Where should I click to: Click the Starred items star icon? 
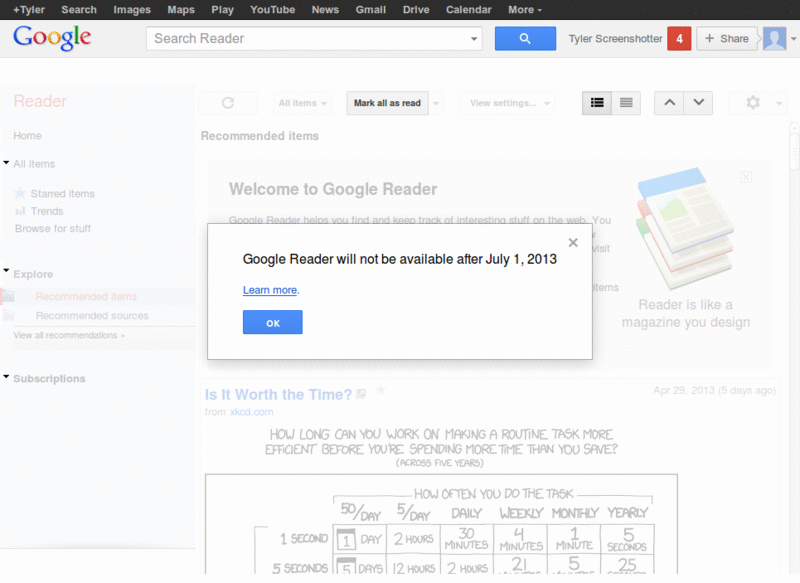coord(20,193)
